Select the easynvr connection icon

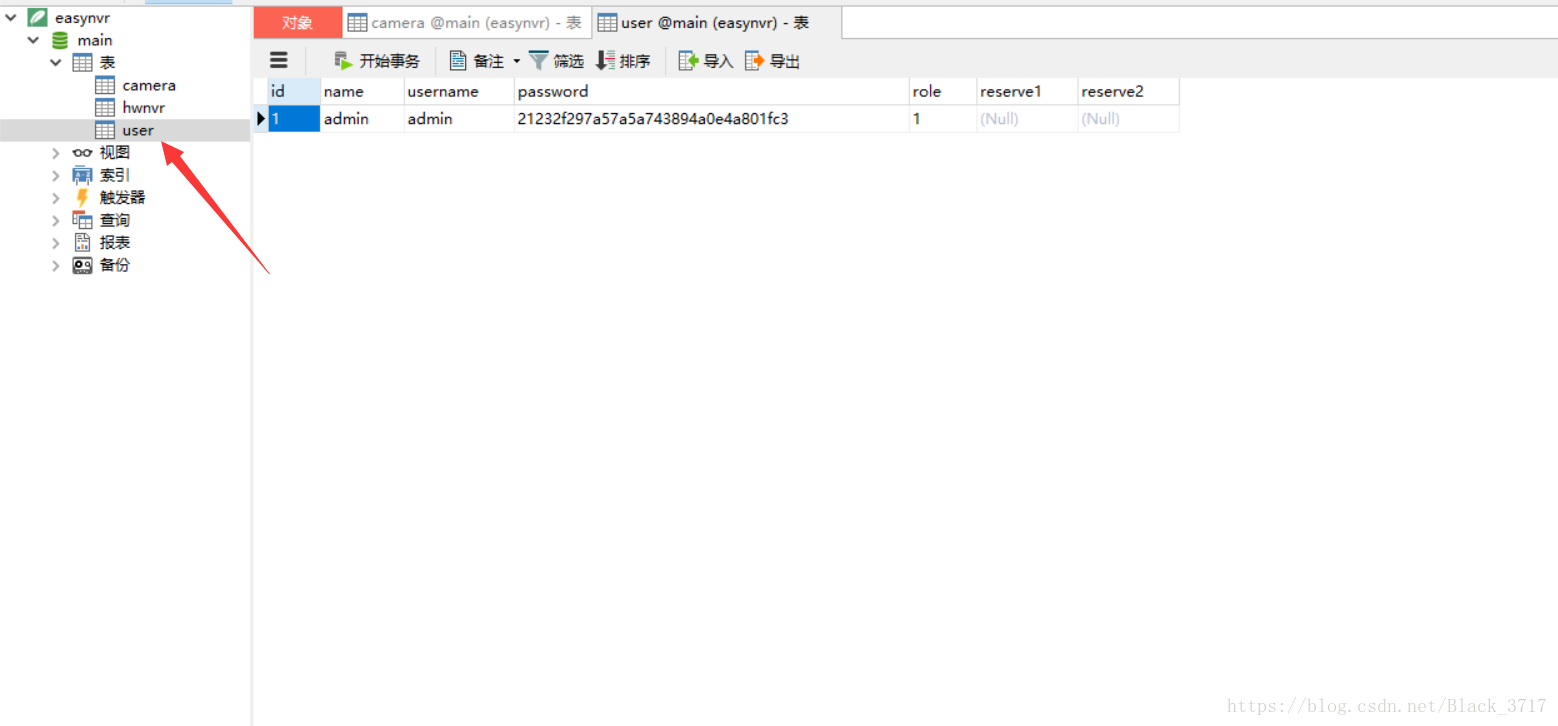click(38, 17)
